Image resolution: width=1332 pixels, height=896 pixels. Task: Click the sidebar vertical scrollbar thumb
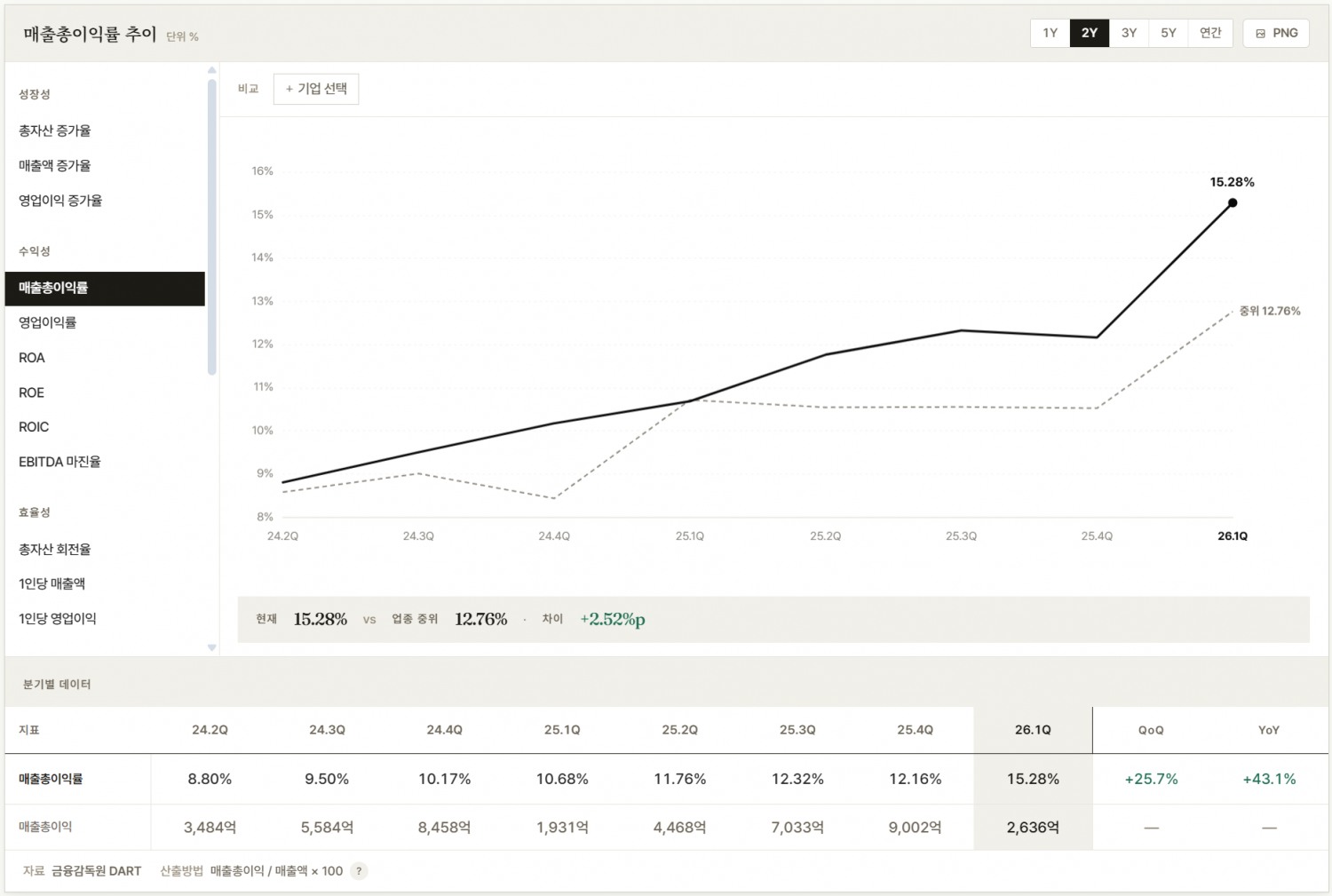pos(211,227)
